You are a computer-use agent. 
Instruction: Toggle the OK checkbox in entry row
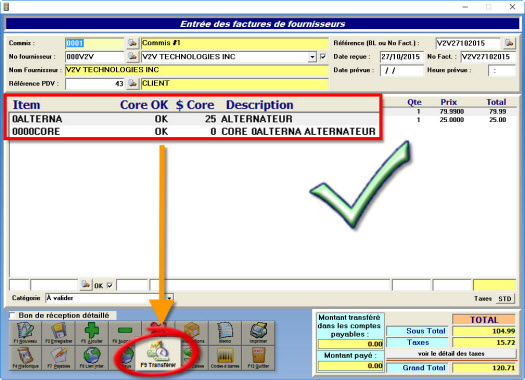coord(109,285)
